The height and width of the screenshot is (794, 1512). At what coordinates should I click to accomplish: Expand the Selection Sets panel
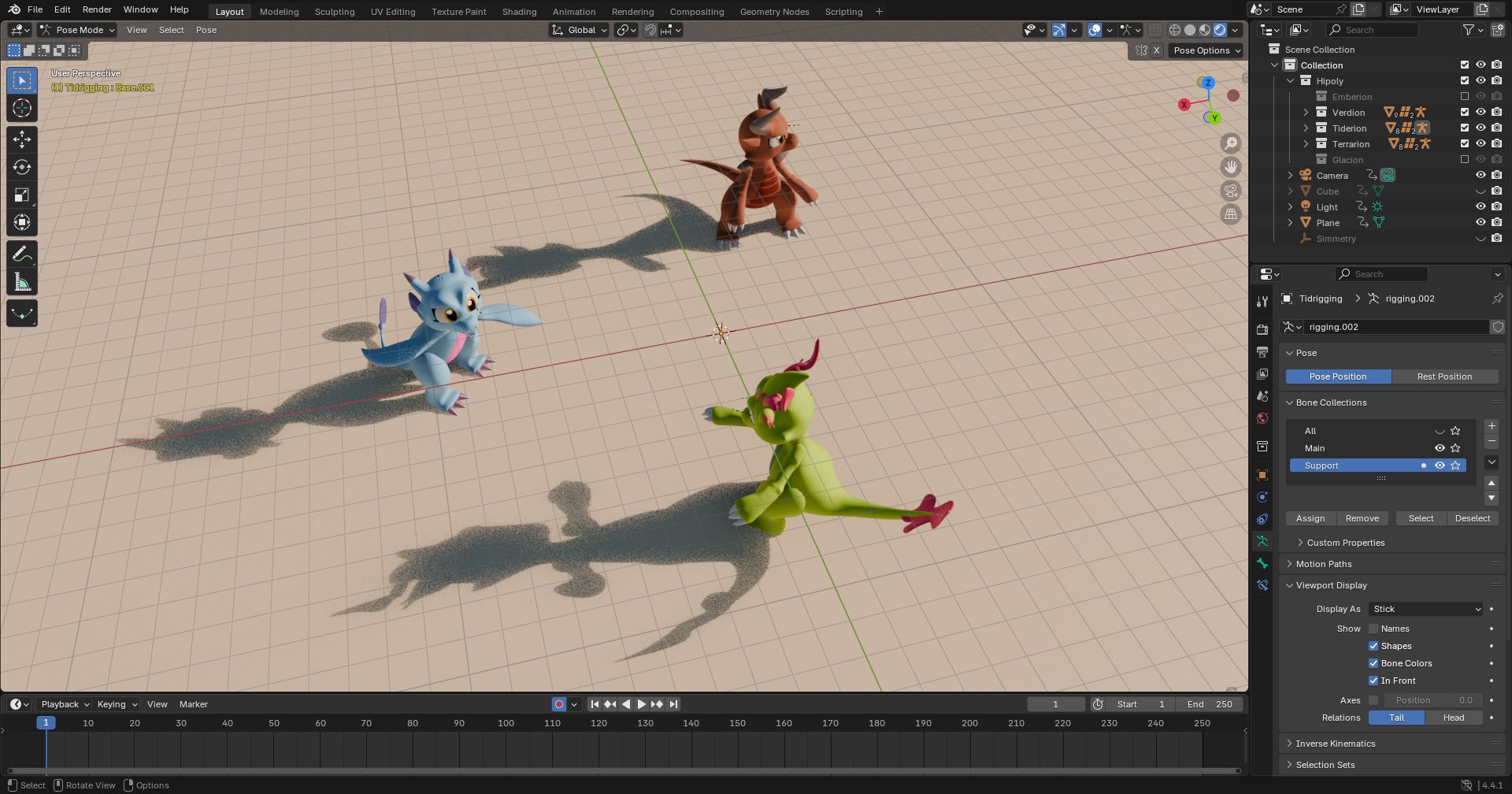tap(1325, 765)
